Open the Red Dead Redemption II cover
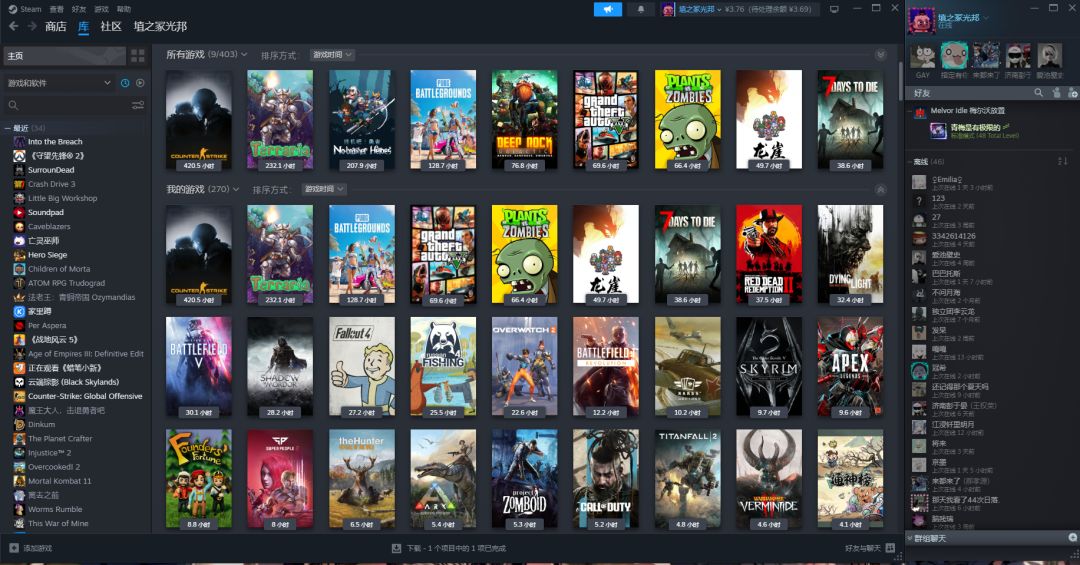 769,254
